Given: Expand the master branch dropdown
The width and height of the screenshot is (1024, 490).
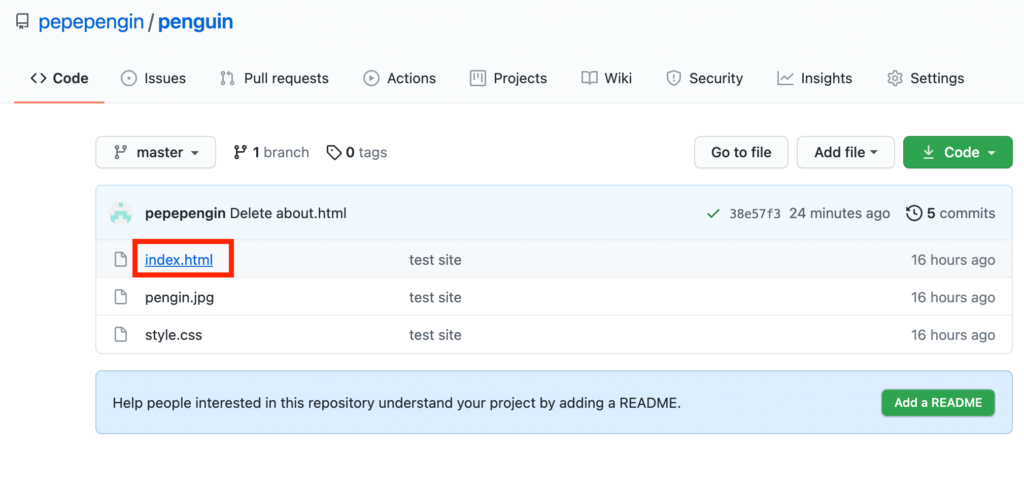Looking at the screenshot, I should click(155, 152).
